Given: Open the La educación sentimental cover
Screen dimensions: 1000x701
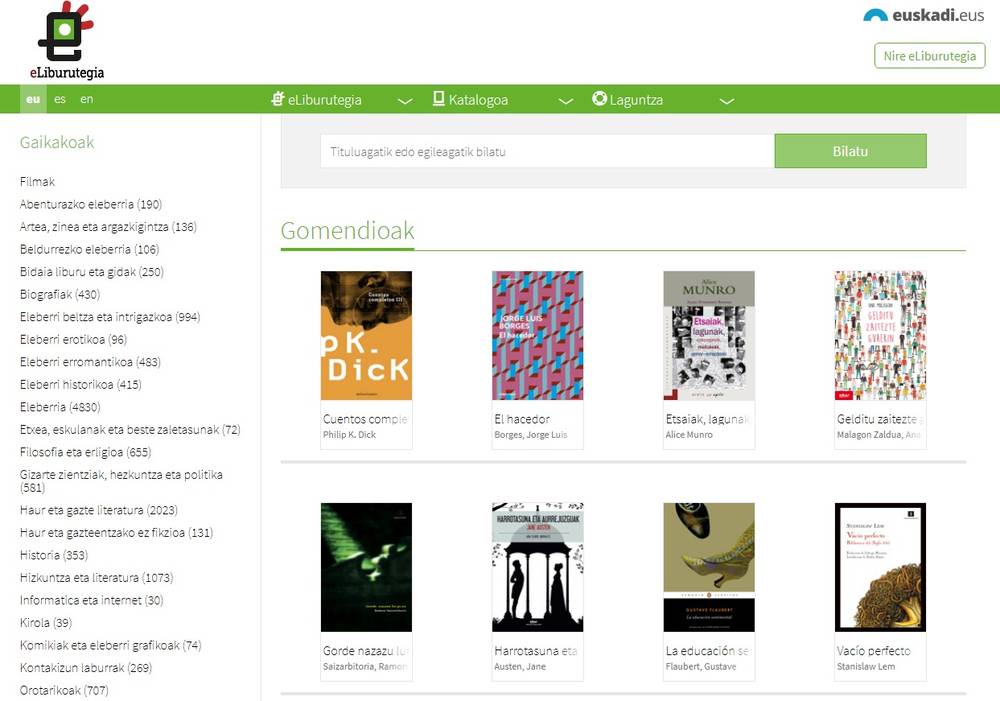Looking at the screenshot, I should [709, 567].
